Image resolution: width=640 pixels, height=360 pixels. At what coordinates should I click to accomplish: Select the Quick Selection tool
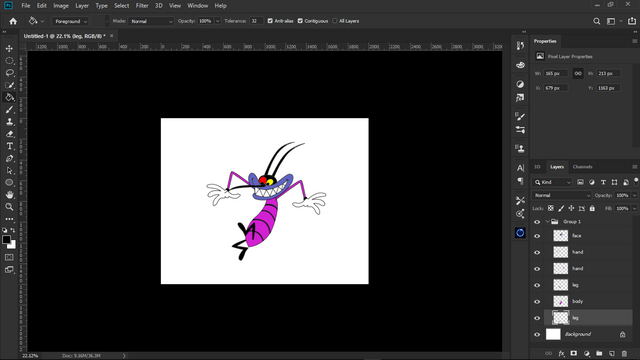click(x=9, y=85)
